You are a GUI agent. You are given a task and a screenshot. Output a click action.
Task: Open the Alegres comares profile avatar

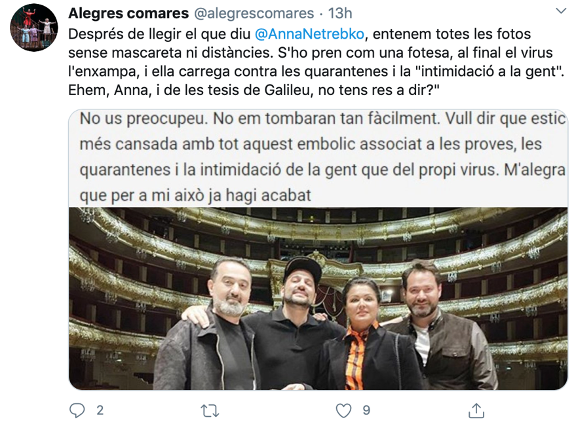[34, 28]
